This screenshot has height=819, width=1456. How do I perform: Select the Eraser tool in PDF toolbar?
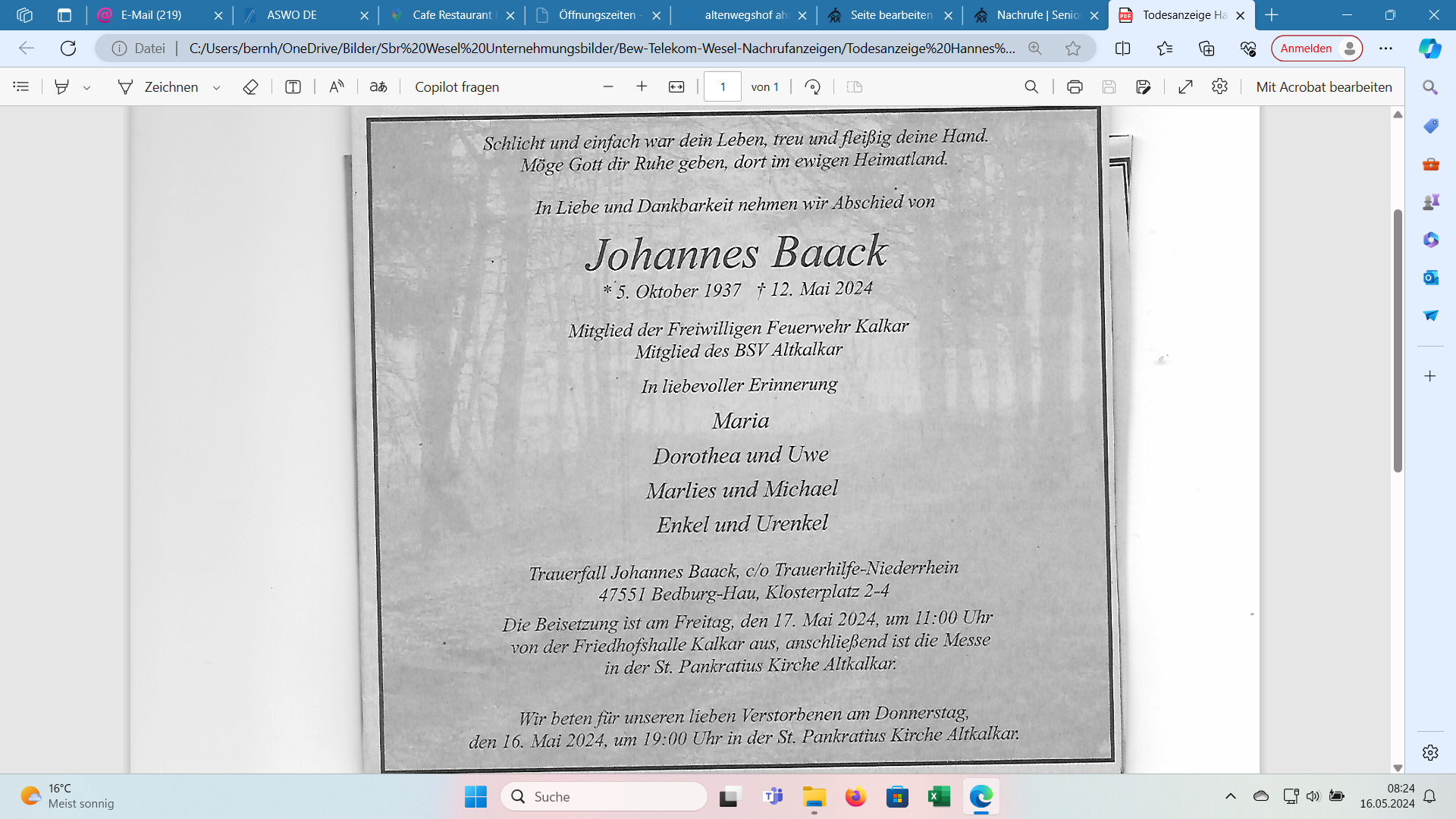(250, 87)
